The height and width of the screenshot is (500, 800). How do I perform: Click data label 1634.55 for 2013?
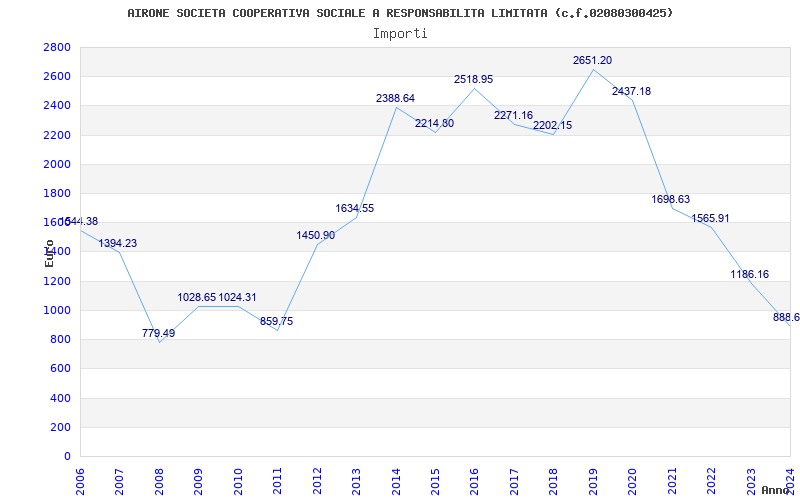click(x=355, y=208)
